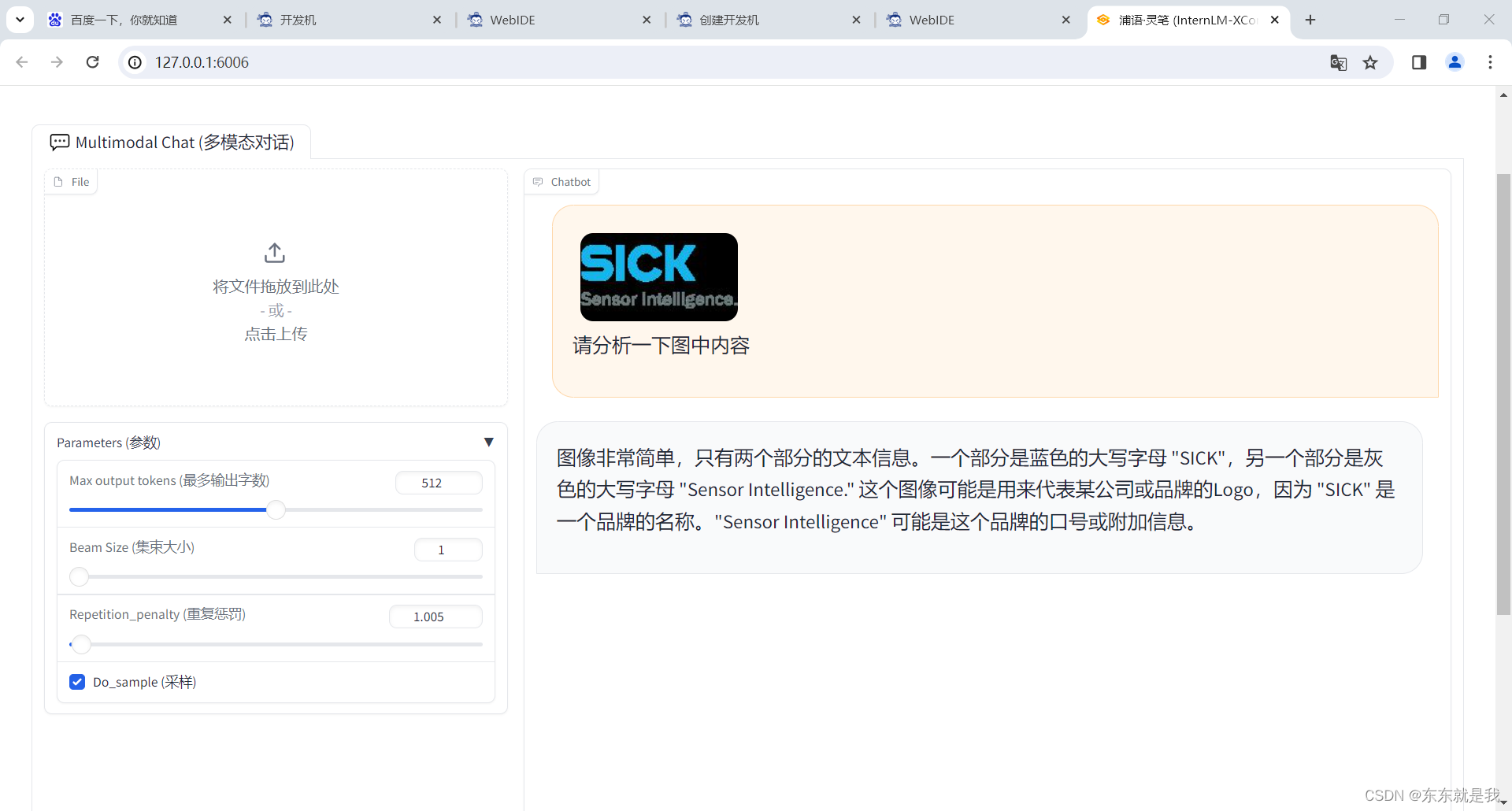Click the 将文件拖放到此处 text
Viewport: 1512px width, 811px height.
click(276, 287)
